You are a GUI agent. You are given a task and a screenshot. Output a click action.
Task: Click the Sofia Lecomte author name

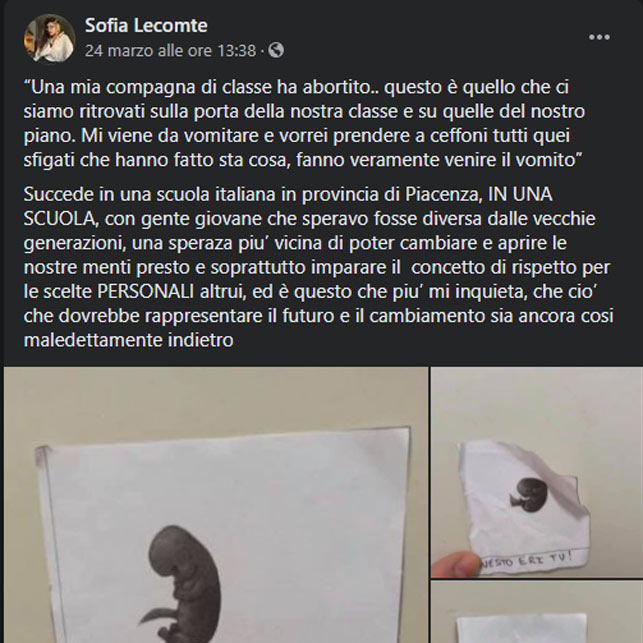click(146, 25)
